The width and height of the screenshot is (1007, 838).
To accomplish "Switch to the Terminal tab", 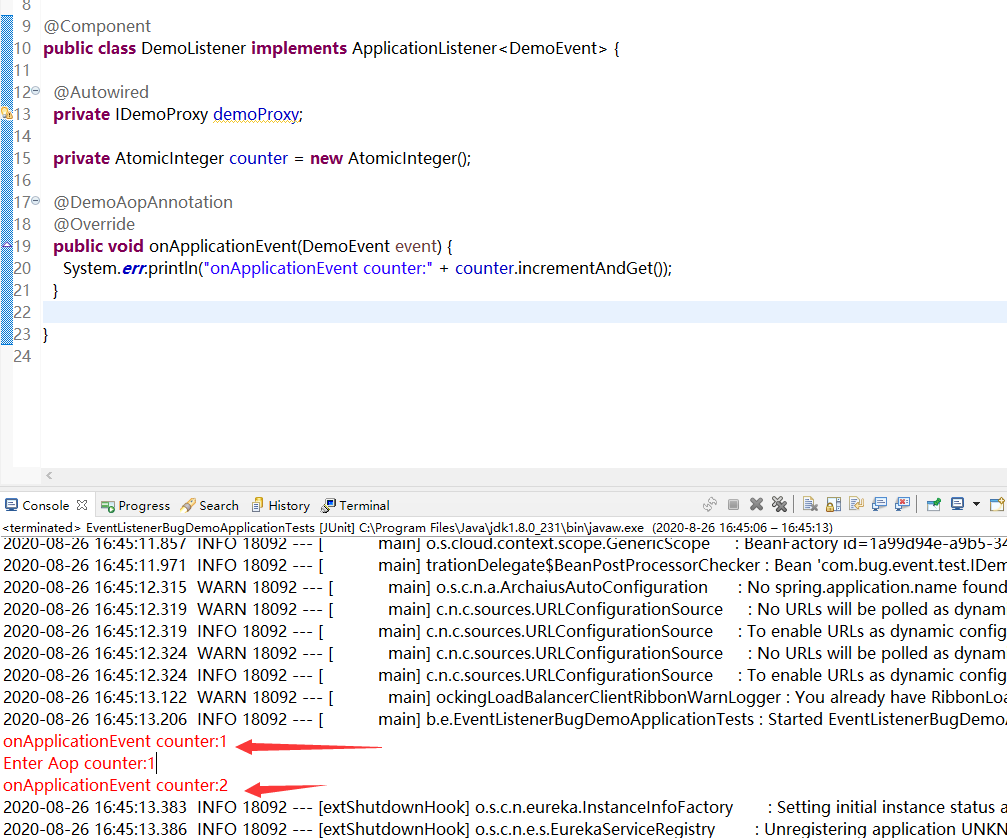I will click(355, 506).
